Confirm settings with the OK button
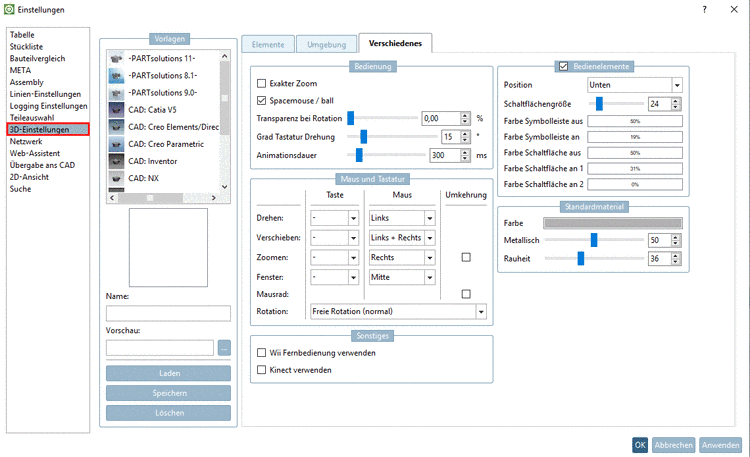Viewport: 750px width, 457px height. 640,445
